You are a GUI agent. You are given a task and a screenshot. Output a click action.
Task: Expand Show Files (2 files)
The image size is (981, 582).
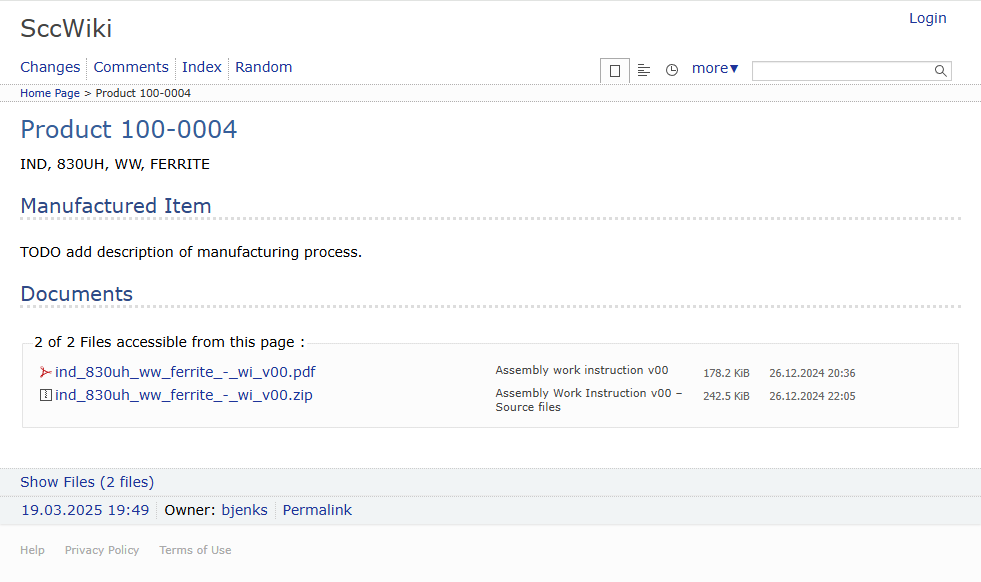tap(87, 482)
